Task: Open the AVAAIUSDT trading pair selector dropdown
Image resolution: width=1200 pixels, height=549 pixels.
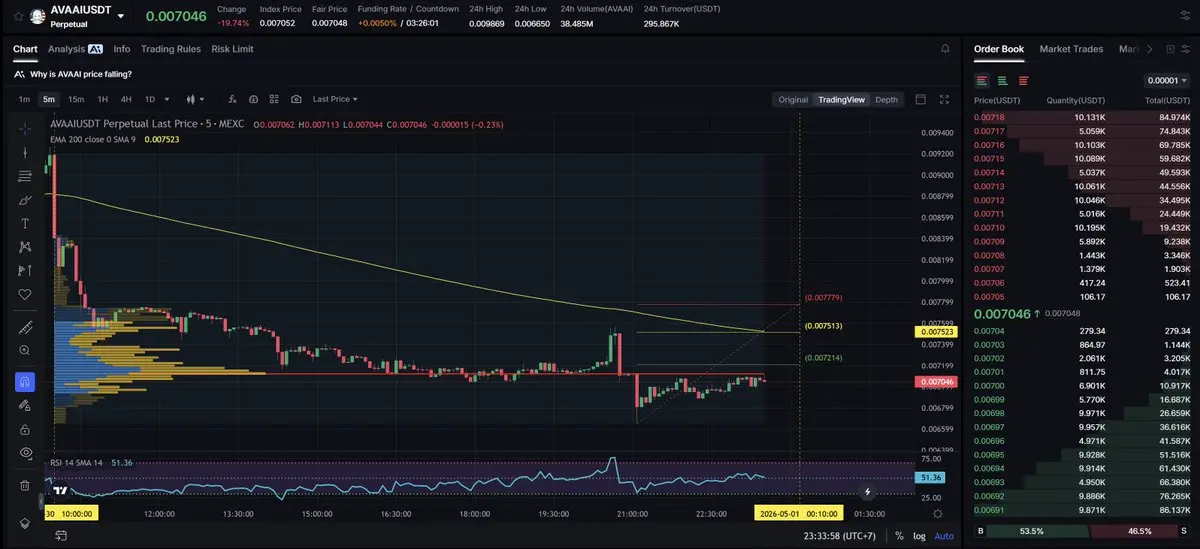Action: 121,16
